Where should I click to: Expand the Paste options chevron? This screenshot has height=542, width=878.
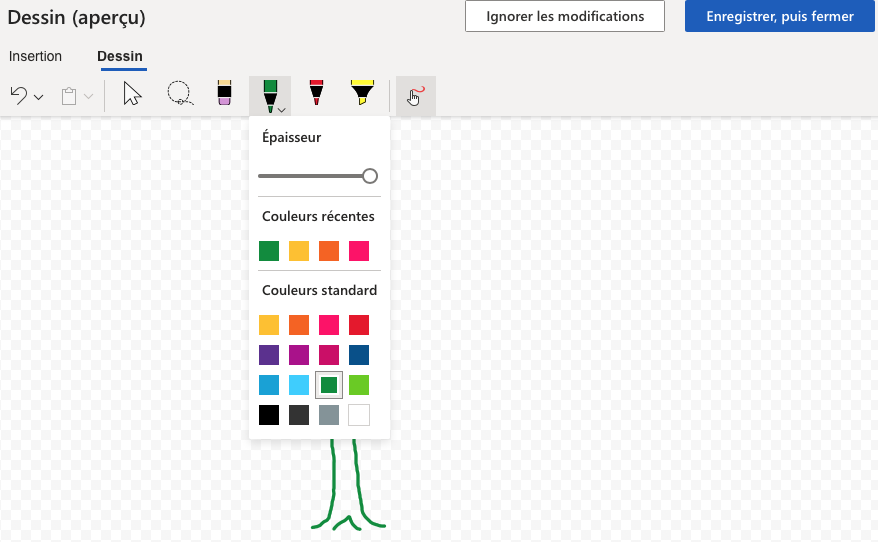point(88,97)
